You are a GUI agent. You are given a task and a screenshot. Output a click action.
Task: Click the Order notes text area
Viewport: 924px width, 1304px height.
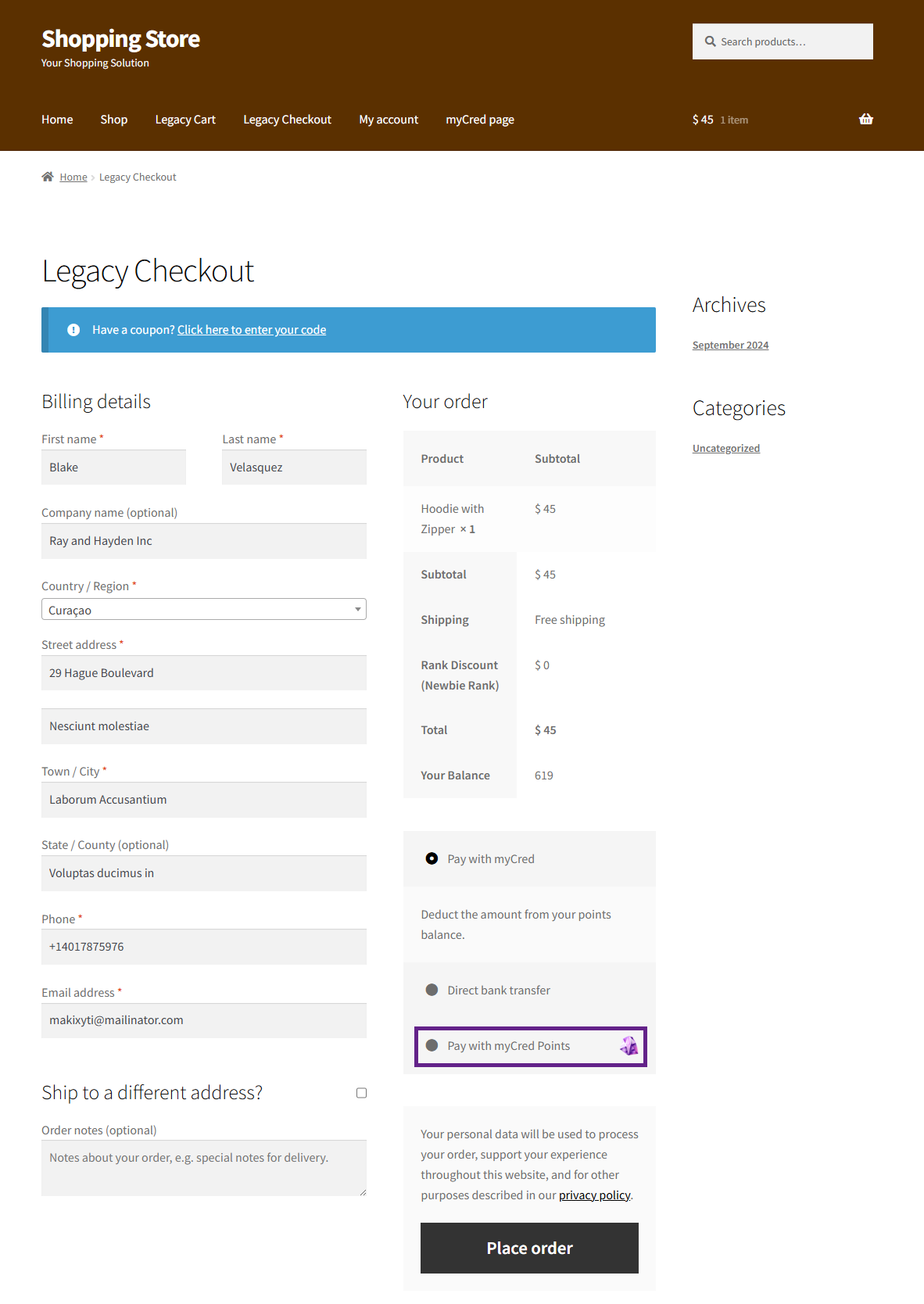tap(203, 1167)
